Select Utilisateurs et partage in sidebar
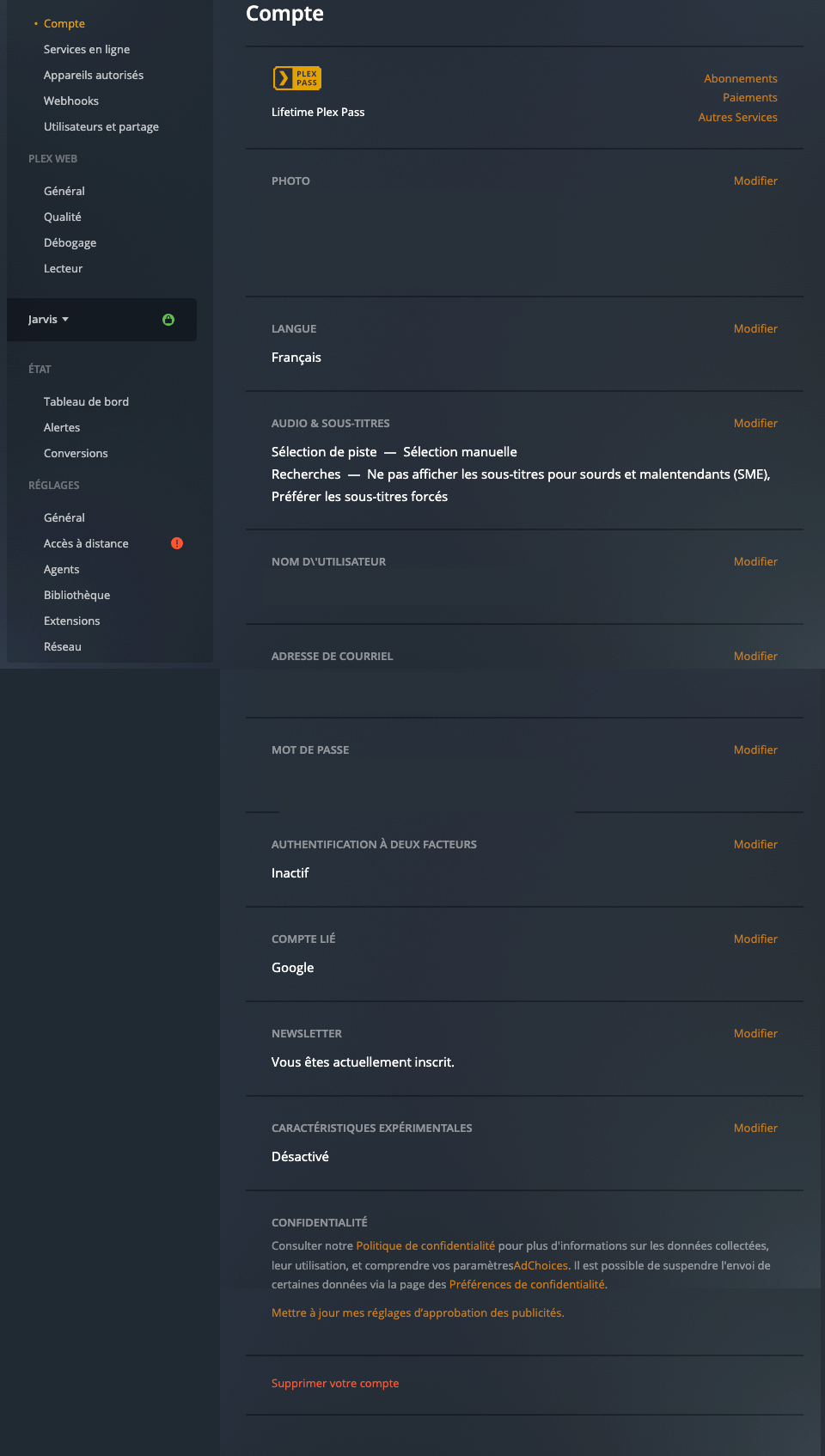The width and height of the screenshot is (825, 1456). click(101, 126)
